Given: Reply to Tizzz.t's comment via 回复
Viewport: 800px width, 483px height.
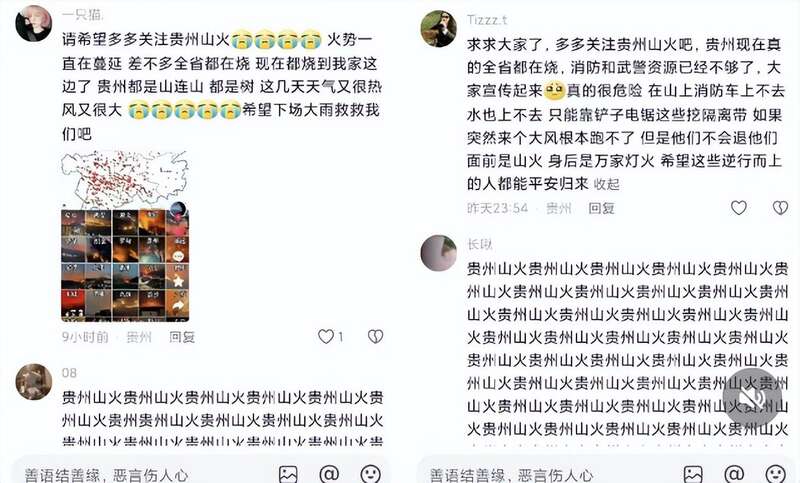Looking at the screenshot, I should tap(602, 208).
